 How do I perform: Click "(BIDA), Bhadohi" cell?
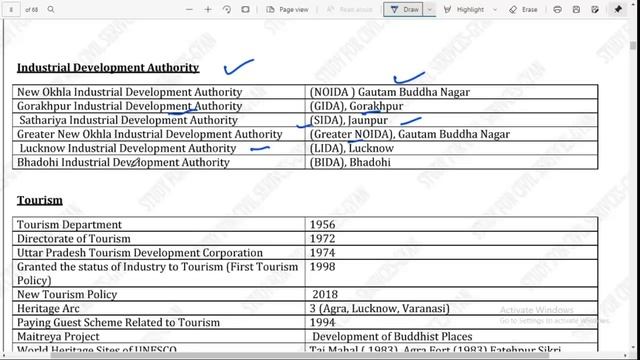(x=451, y=162)
